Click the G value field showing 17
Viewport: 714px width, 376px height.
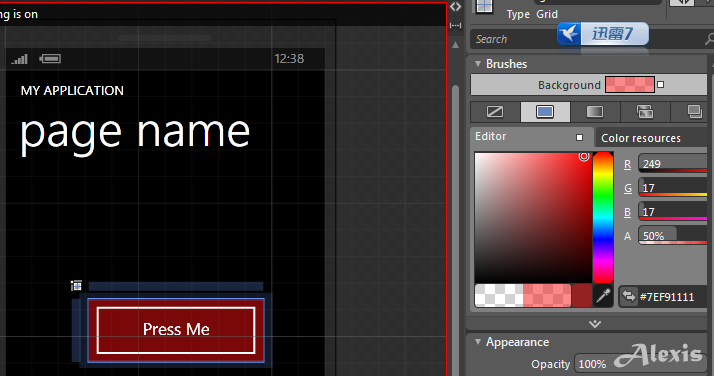tap(673, 188)
